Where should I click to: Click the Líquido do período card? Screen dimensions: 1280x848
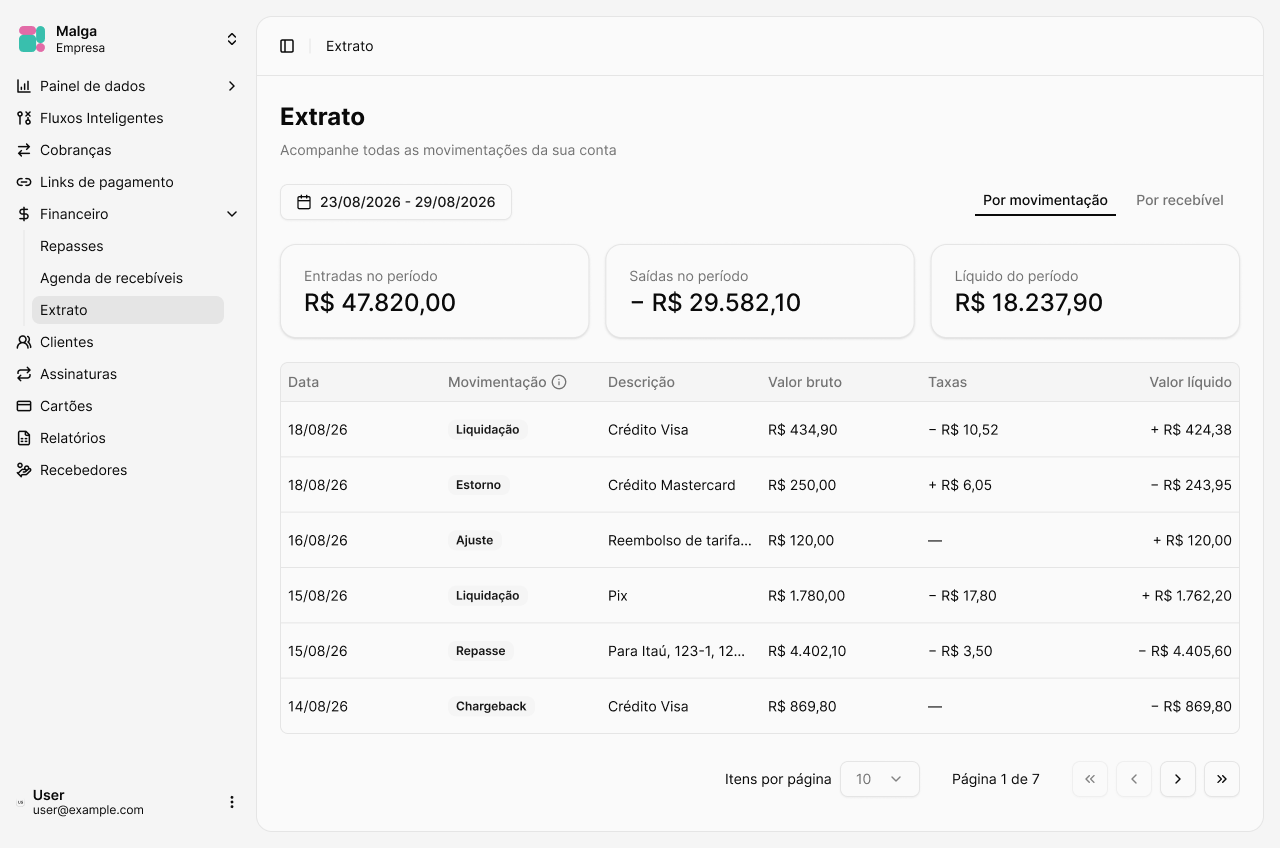(1085, 291)
